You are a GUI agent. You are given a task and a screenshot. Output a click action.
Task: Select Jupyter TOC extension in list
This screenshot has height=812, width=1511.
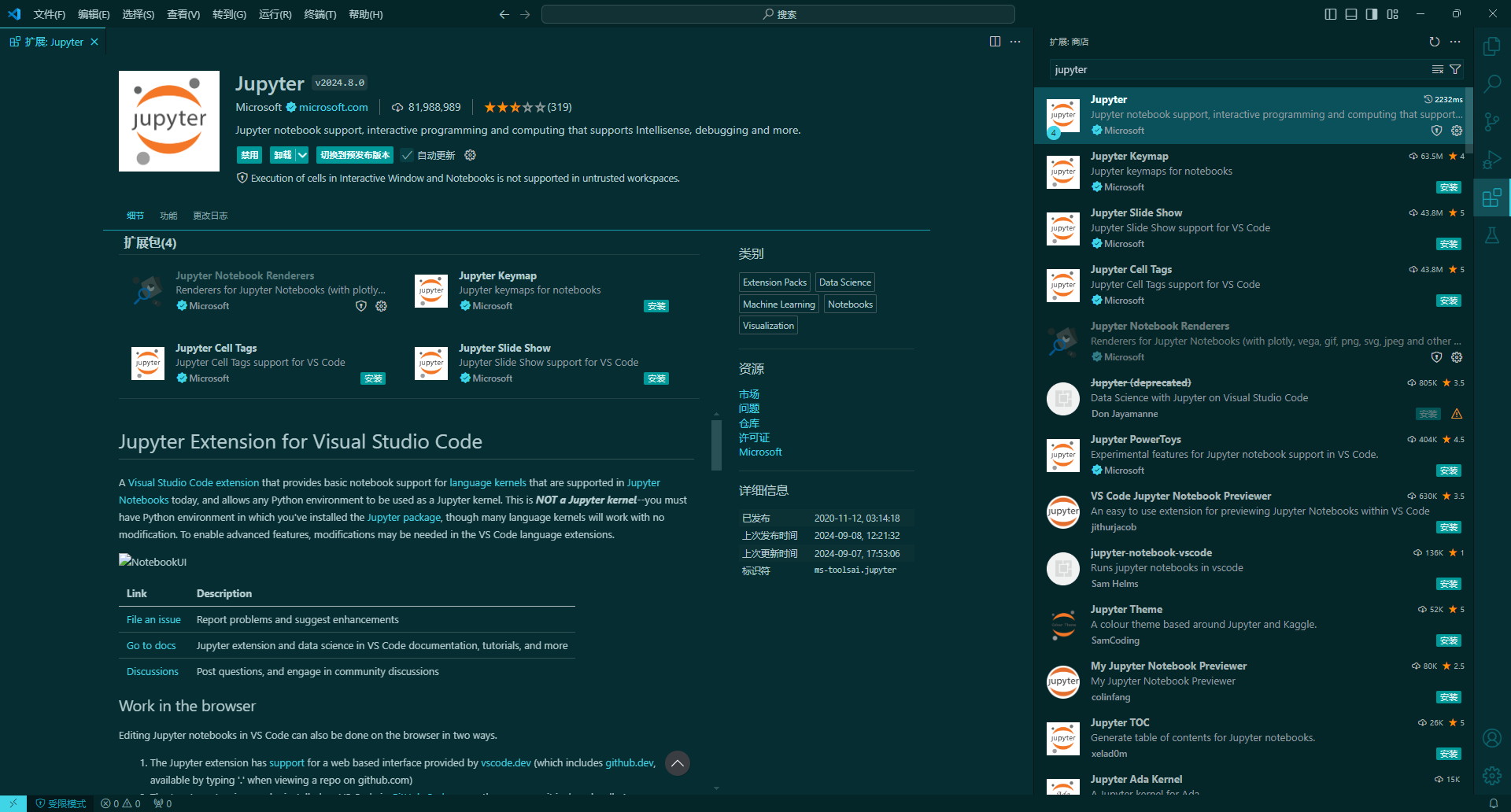[x=1253, y=738]
